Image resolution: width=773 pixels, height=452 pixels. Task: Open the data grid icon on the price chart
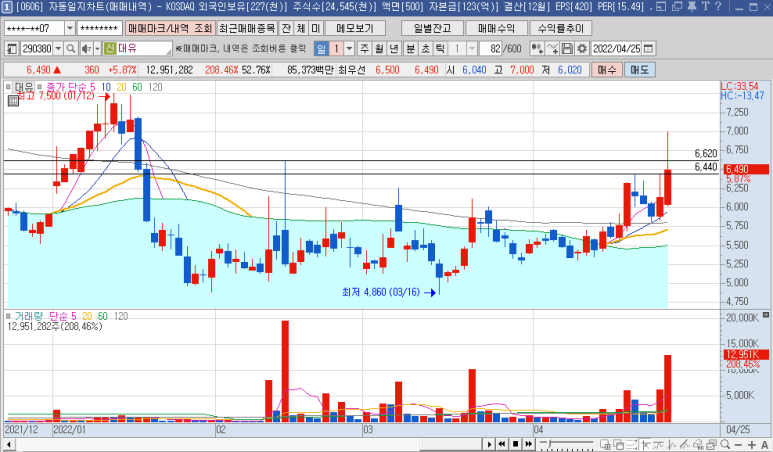click(x=13, y=101)
